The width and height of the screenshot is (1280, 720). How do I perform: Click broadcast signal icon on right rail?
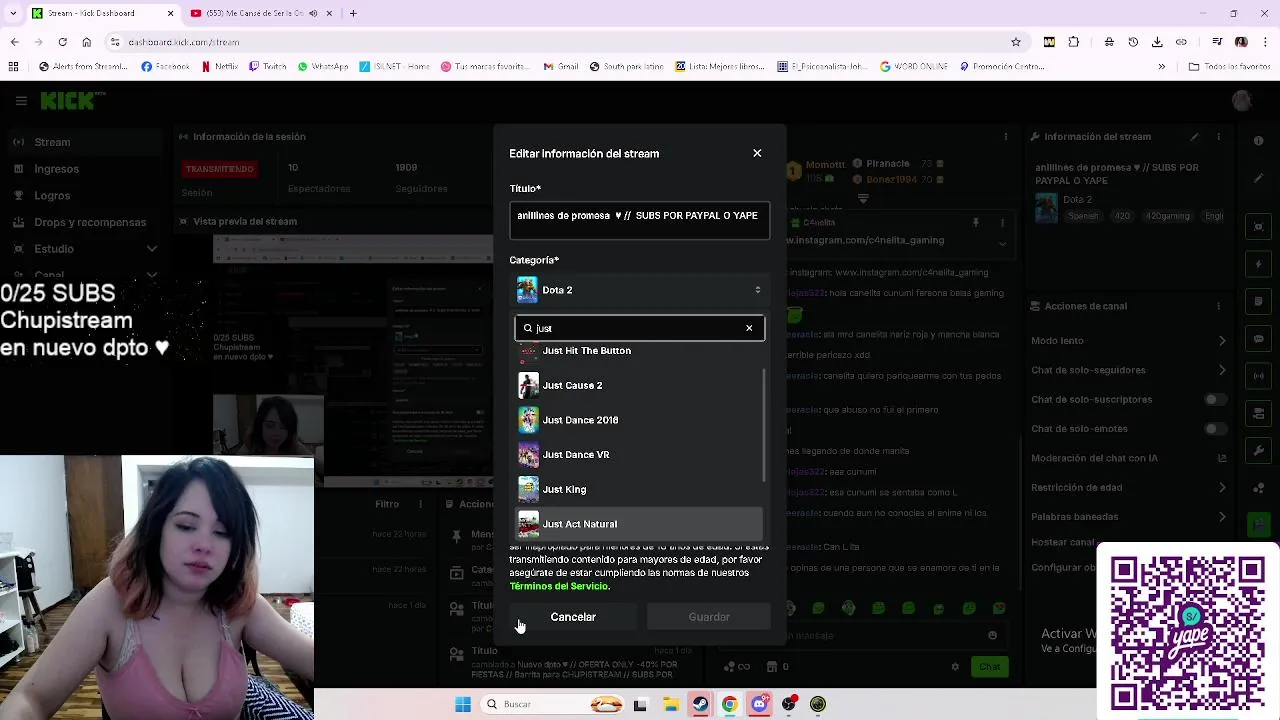(x=1259, y=378)
